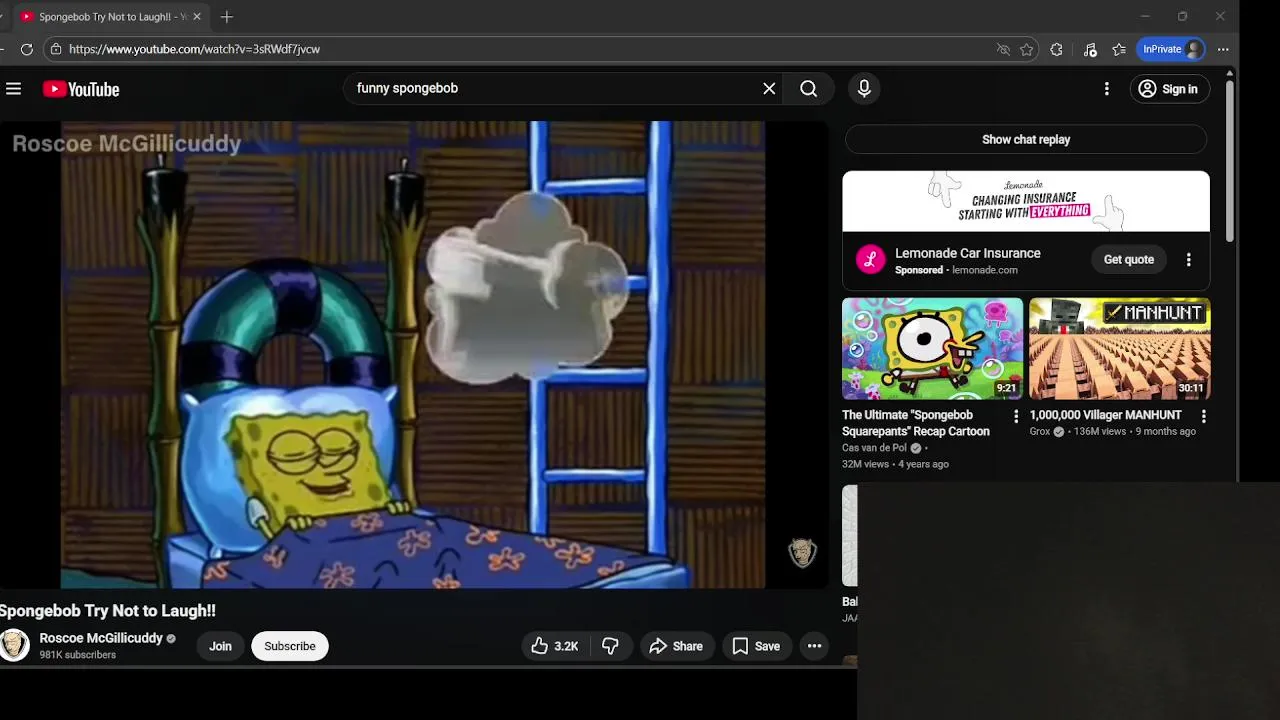Click the '32M views' text
The image size is (1280, 720).
tap(865, 464)
